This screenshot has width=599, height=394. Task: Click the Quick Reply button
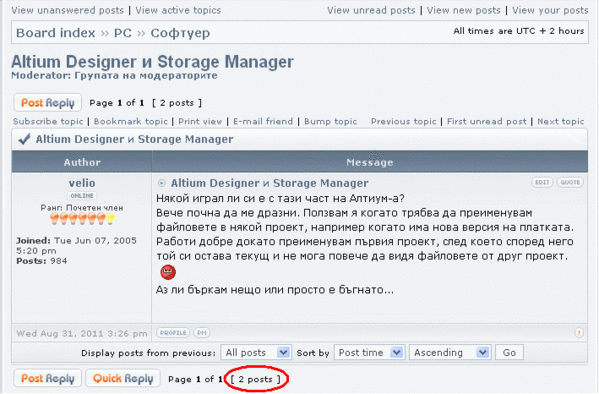tap(123, 379)
